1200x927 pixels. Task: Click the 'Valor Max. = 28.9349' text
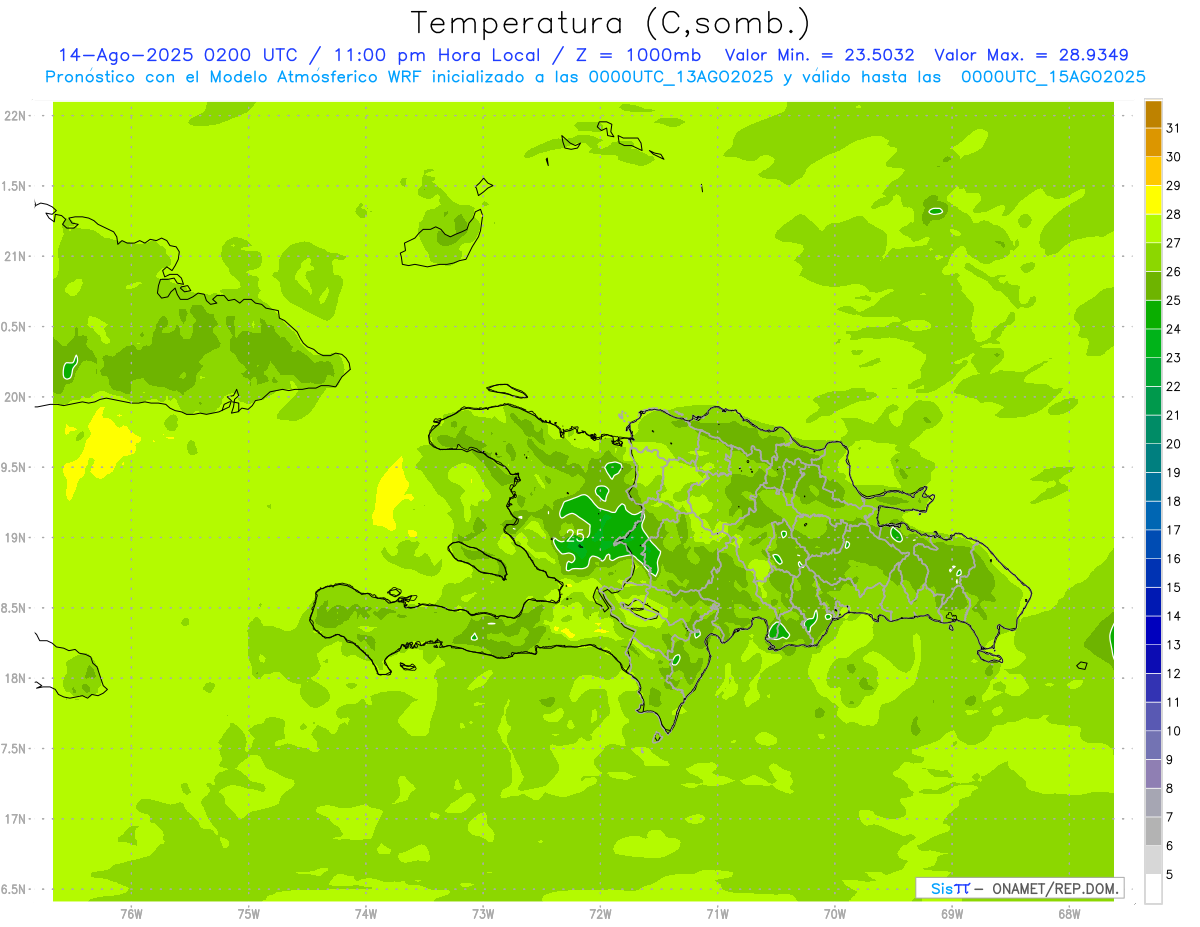1031,55
